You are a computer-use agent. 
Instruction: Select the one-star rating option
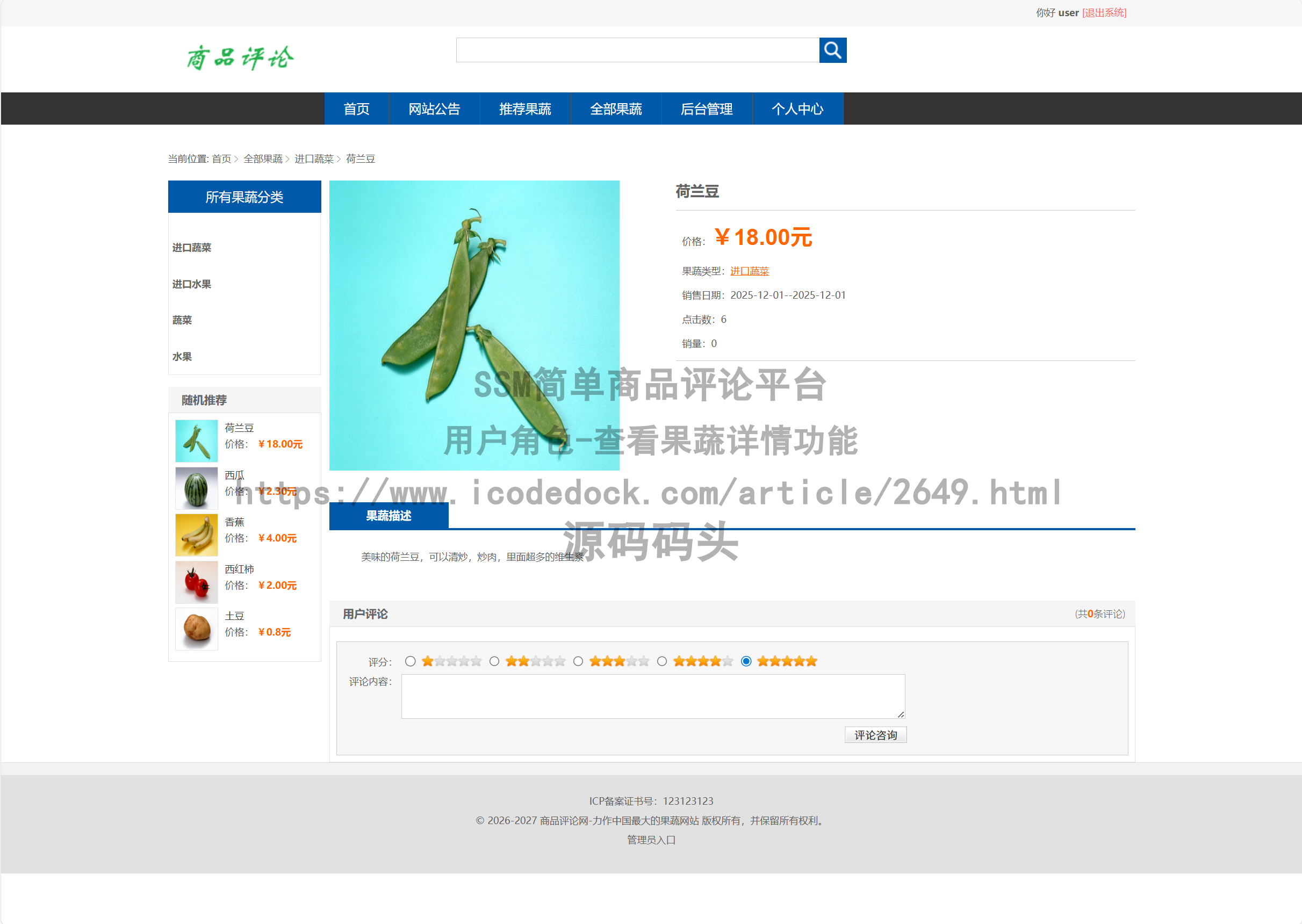411,661
